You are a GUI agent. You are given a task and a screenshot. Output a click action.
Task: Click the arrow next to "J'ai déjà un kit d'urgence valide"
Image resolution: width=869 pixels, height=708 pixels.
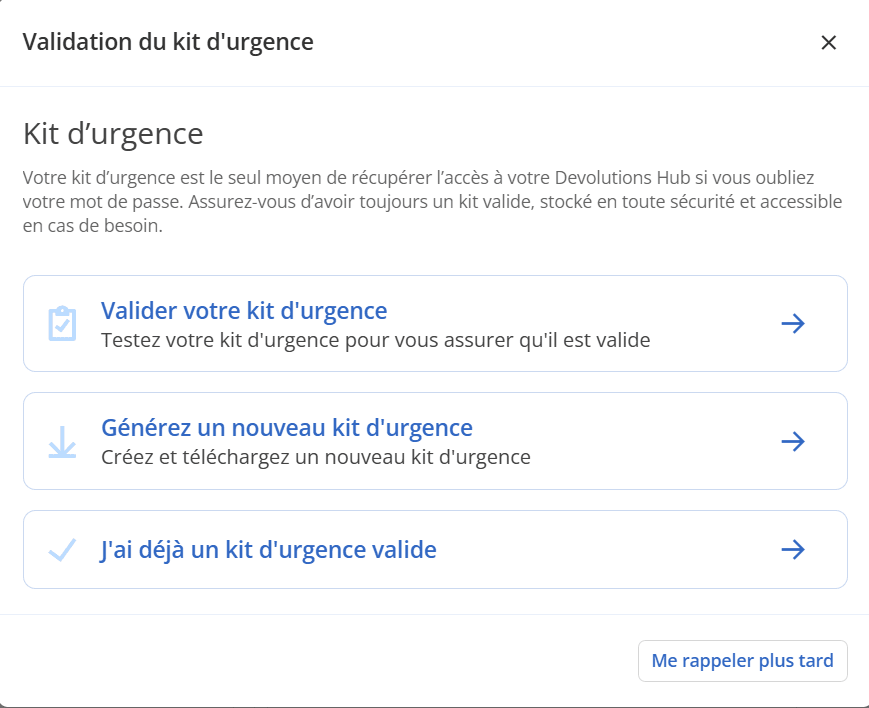[794, 548]
